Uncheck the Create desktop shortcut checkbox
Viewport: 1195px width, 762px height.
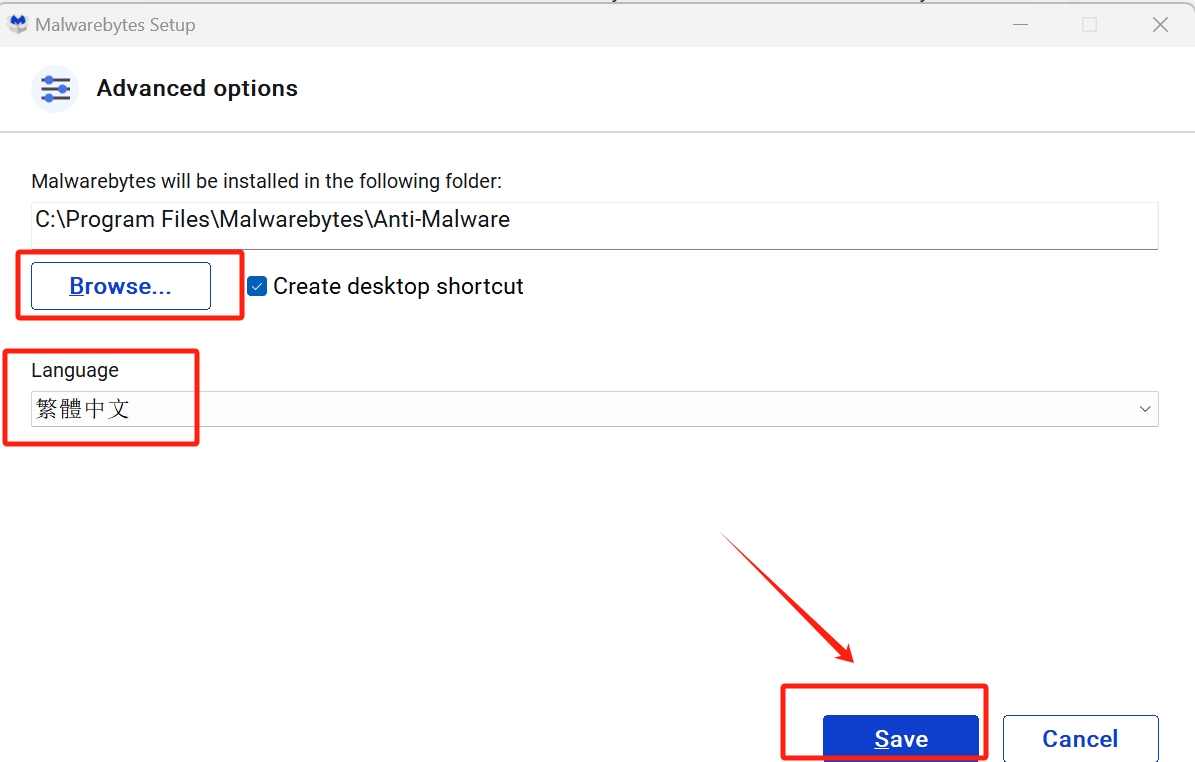pyautogui.click(x=257, y=287)
